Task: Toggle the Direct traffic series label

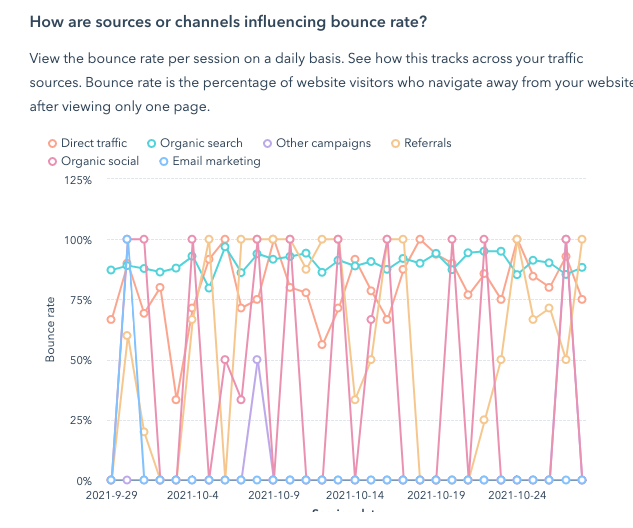Action: click(x=93, y=143)
